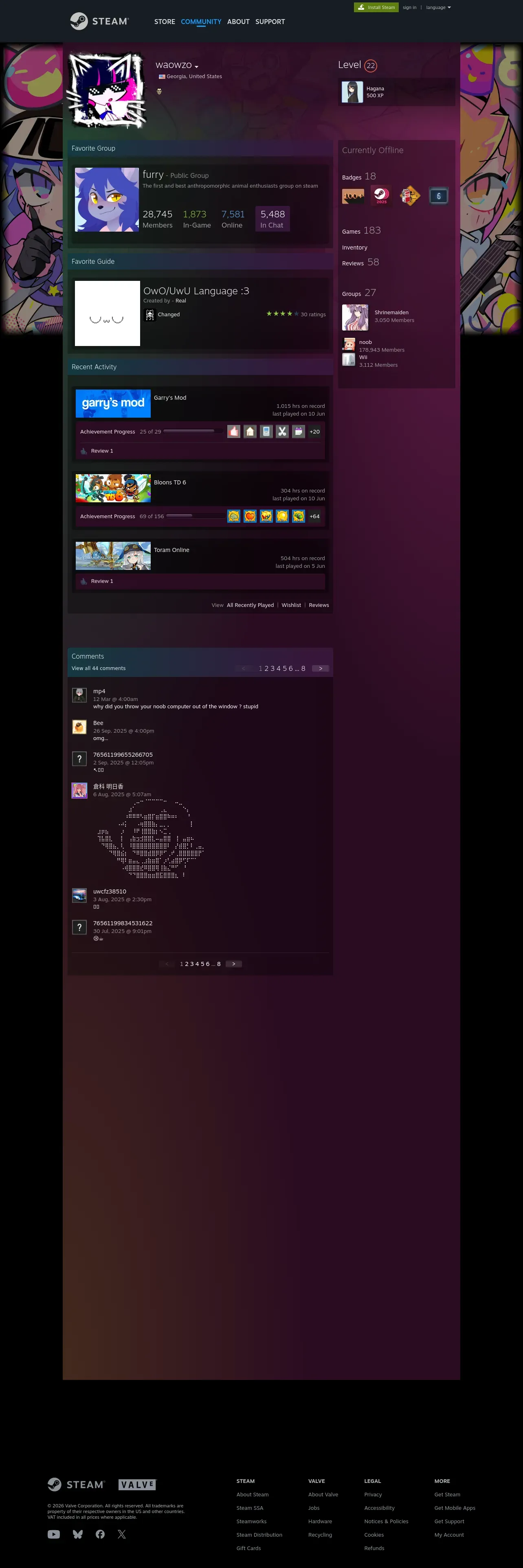Click the waowzo profile avatar
The height and width of the screenshot is (1568, 523).
point(107,90)
